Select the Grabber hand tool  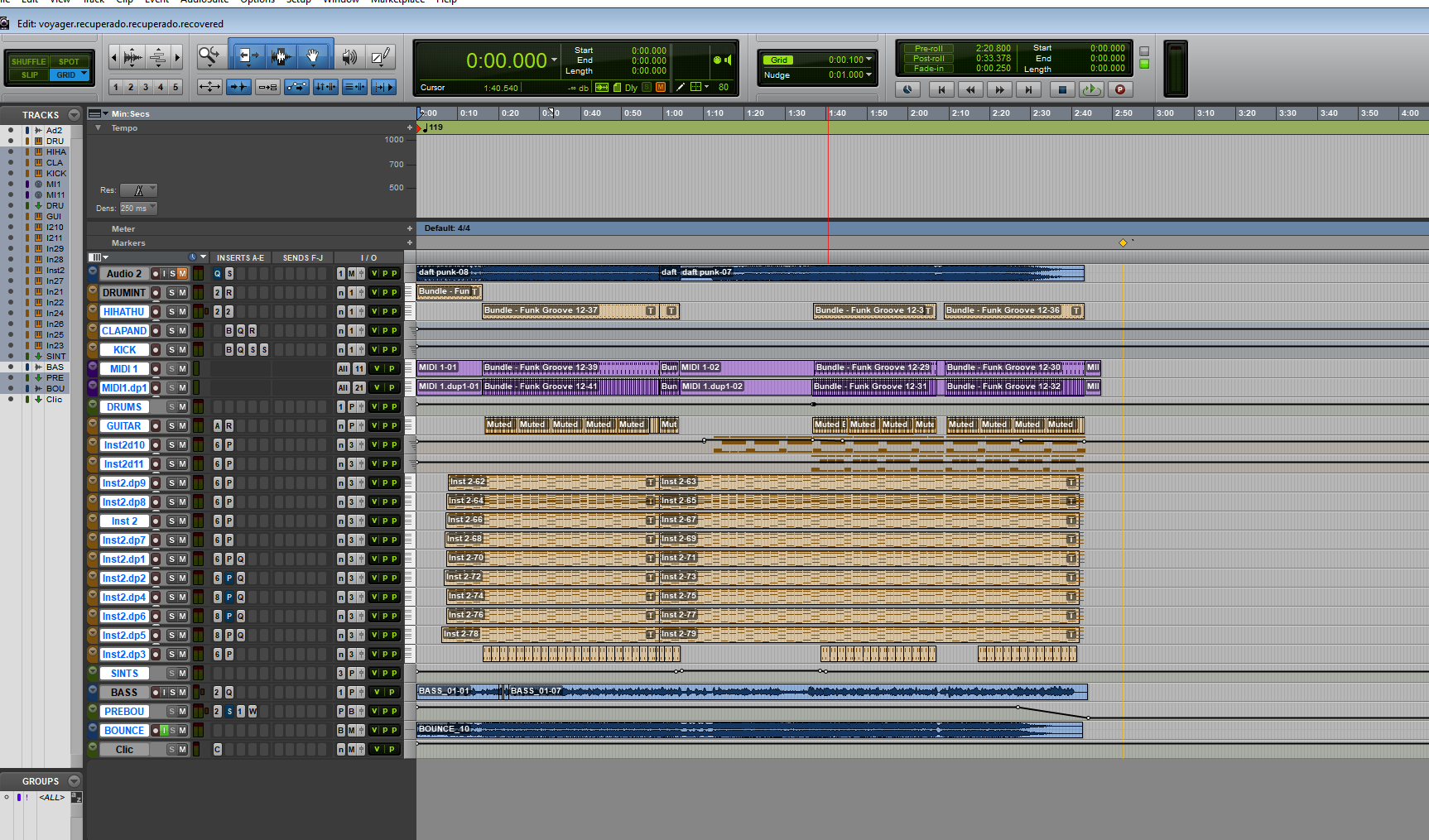(x=313, y=56)
